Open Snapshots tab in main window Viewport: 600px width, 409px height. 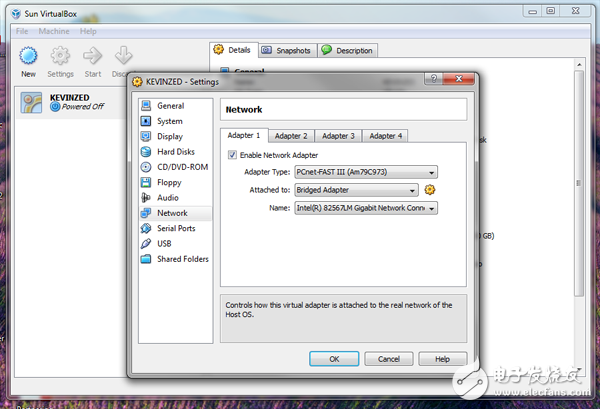(x=286, y=51)
